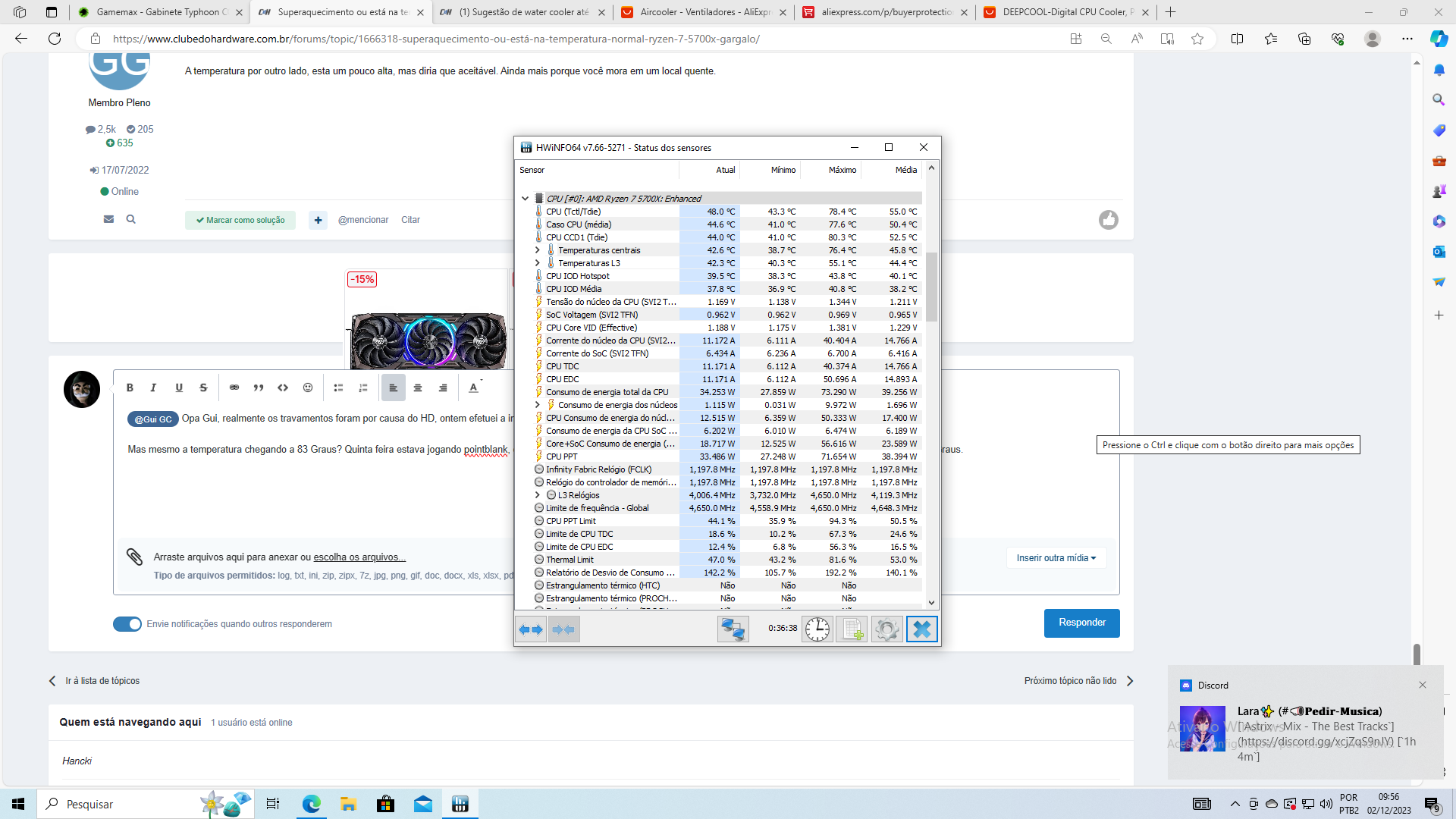
Task: Click HWiNFO sensor list vertical scrollbar
Action: tap(931, 286)
